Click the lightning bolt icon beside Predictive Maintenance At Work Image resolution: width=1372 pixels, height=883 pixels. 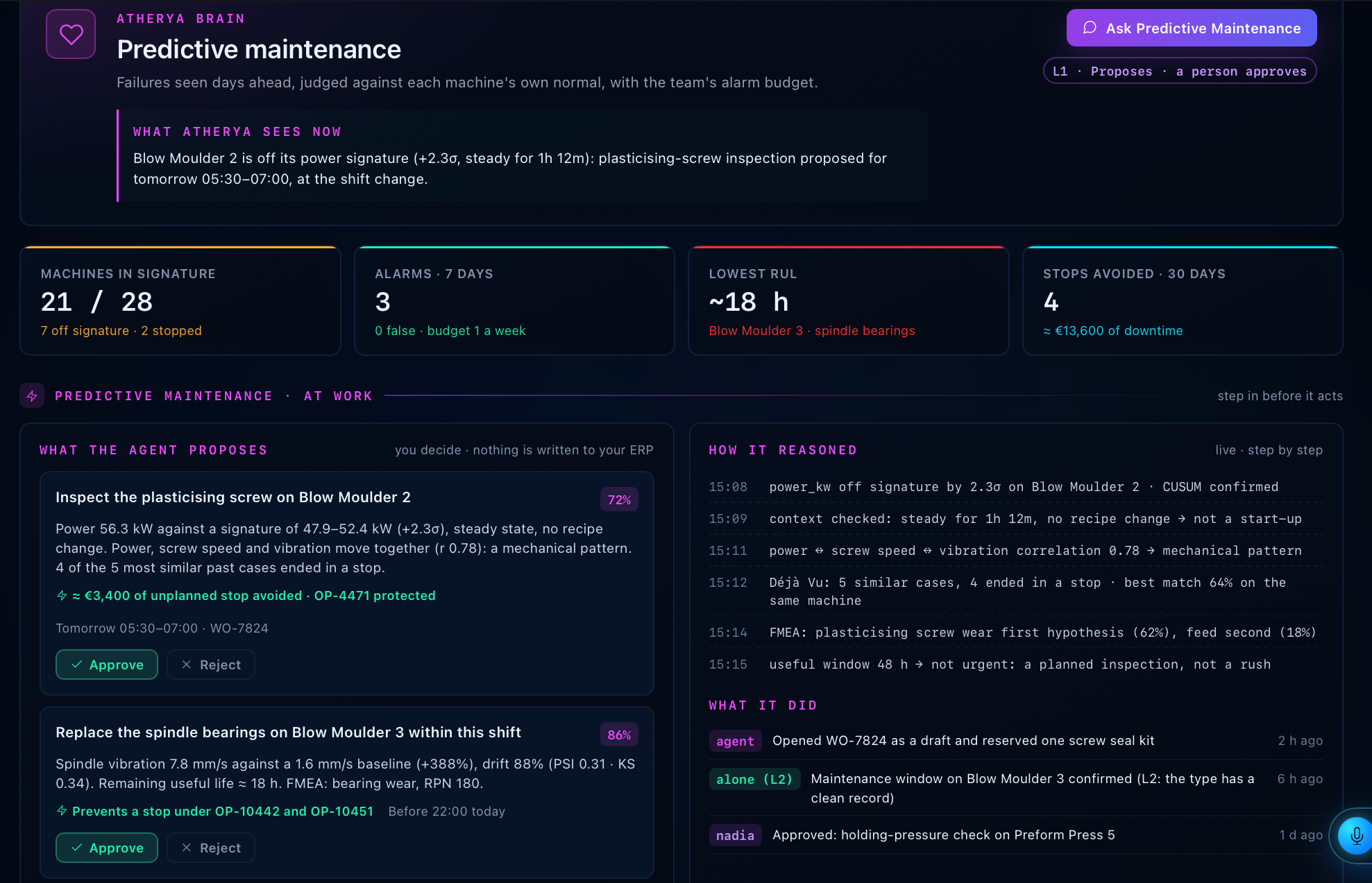pyautogui.click(x=32, y=396)
